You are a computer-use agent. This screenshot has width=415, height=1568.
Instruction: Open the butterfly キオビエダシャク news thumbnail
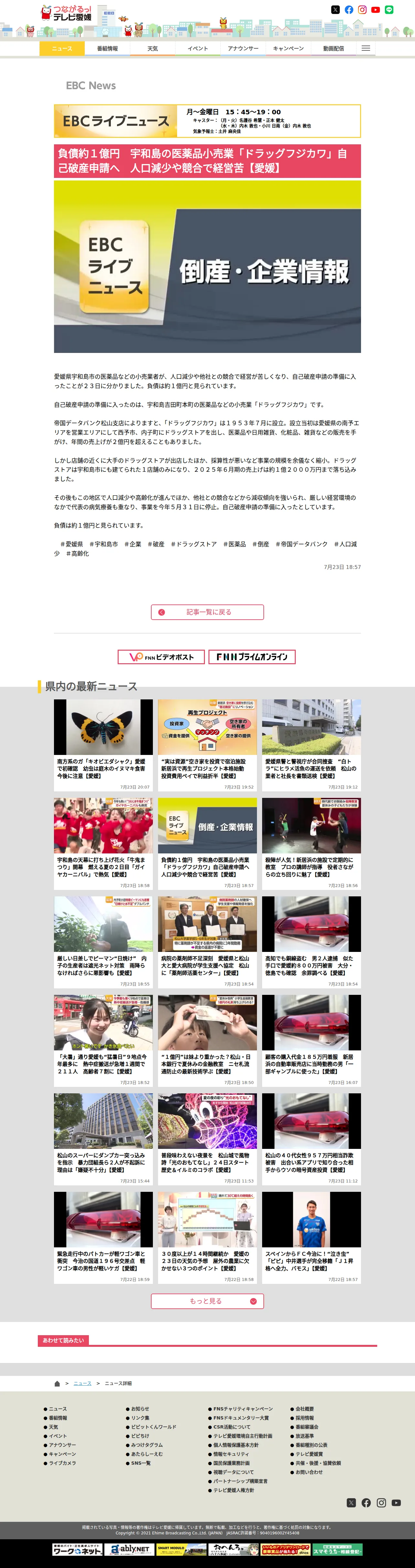coord(103,727)
